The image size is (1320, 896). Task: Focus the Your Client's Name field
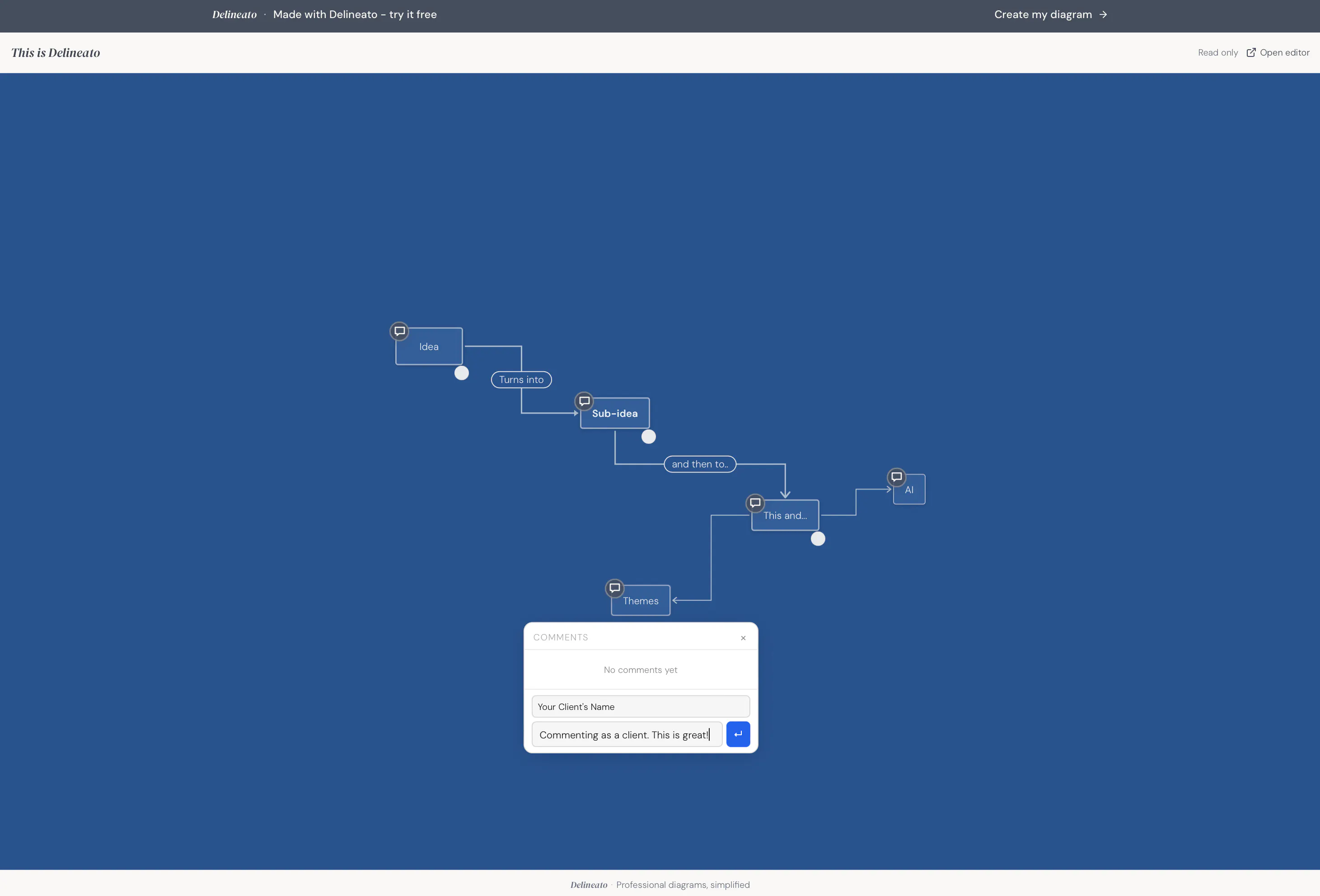click(641, 707)
